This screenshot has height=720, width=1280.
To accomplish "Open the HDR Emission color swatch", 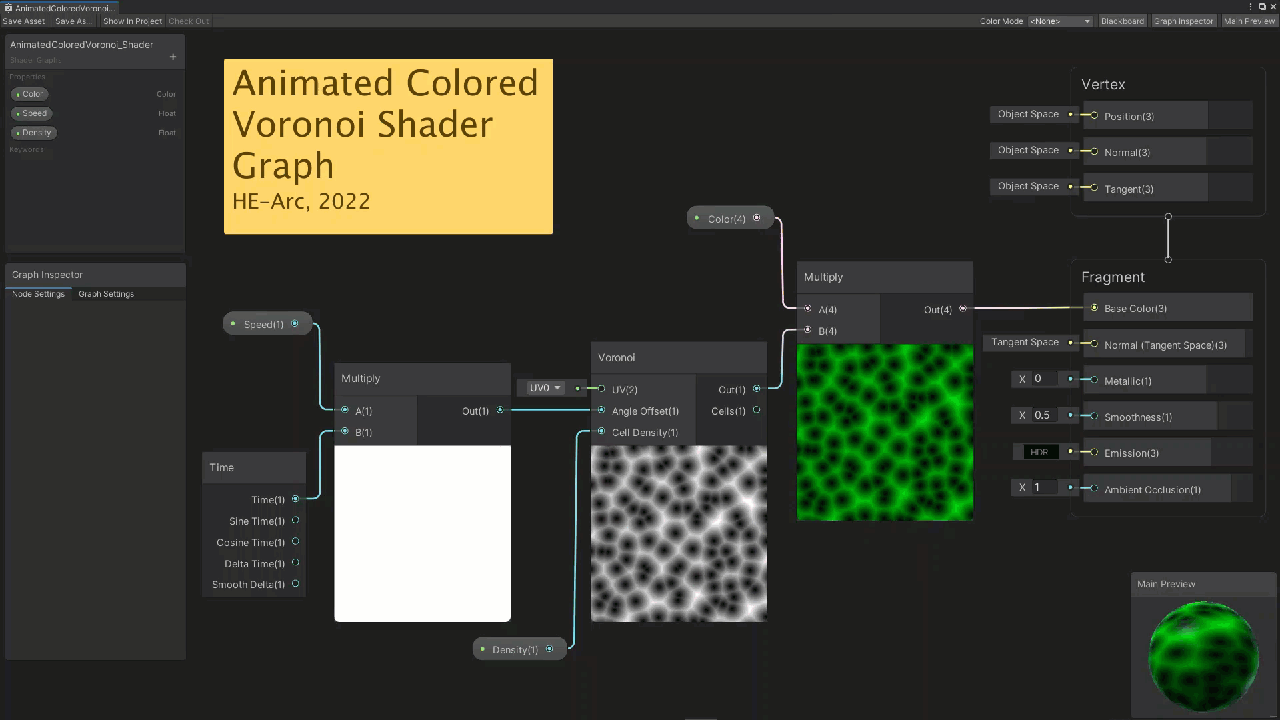I will tap(1038, 452).
